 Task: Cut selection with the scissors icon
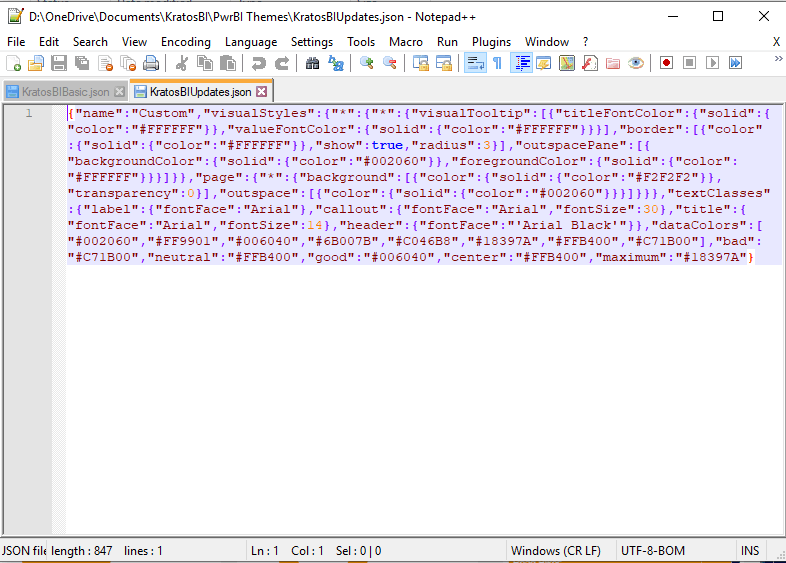point(181,63)
